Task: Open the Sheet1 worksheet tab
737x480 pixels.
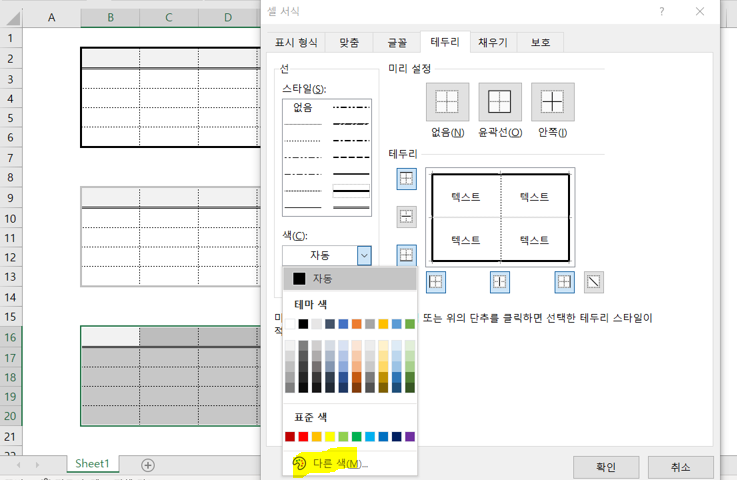Action: 92,464
